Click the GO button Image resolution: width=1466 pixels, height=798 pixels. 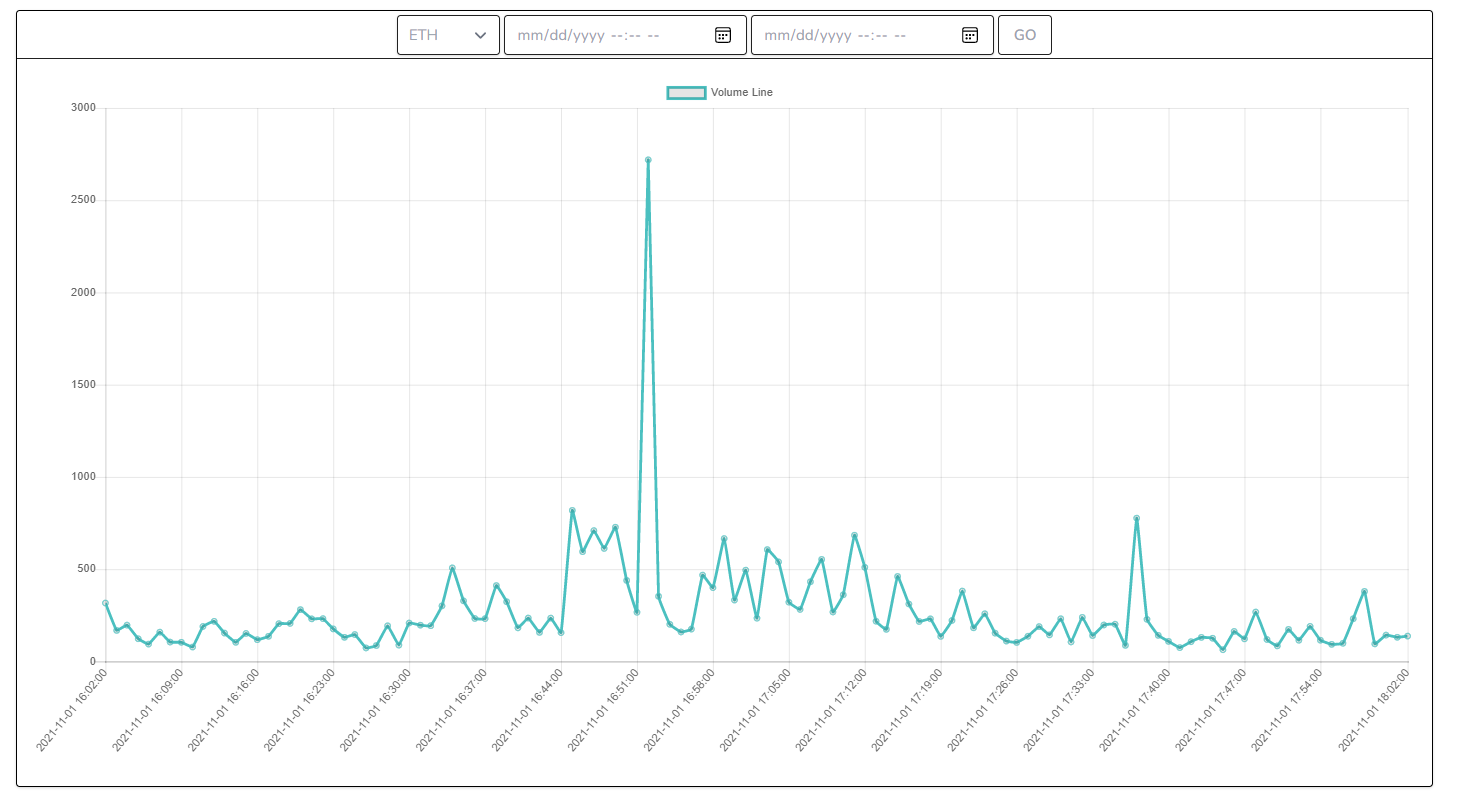pos(1025,35)
